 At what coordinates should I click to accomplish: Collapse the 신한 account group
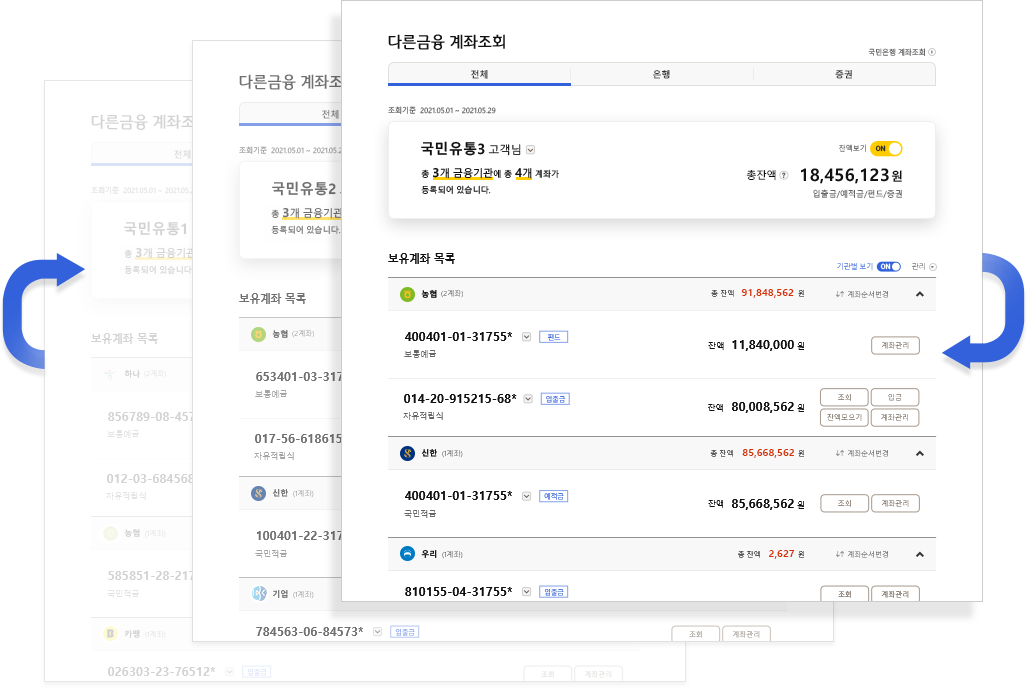click(x=920, y=453)
